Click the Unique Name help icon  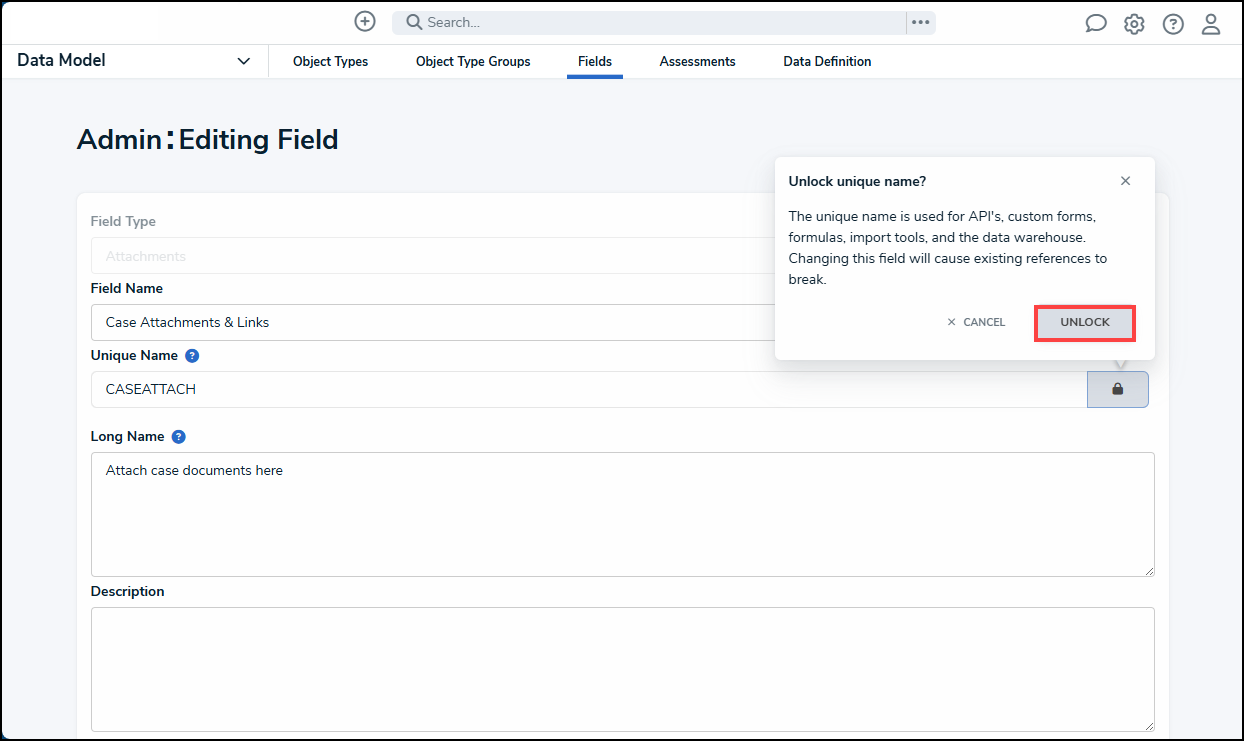192,356
